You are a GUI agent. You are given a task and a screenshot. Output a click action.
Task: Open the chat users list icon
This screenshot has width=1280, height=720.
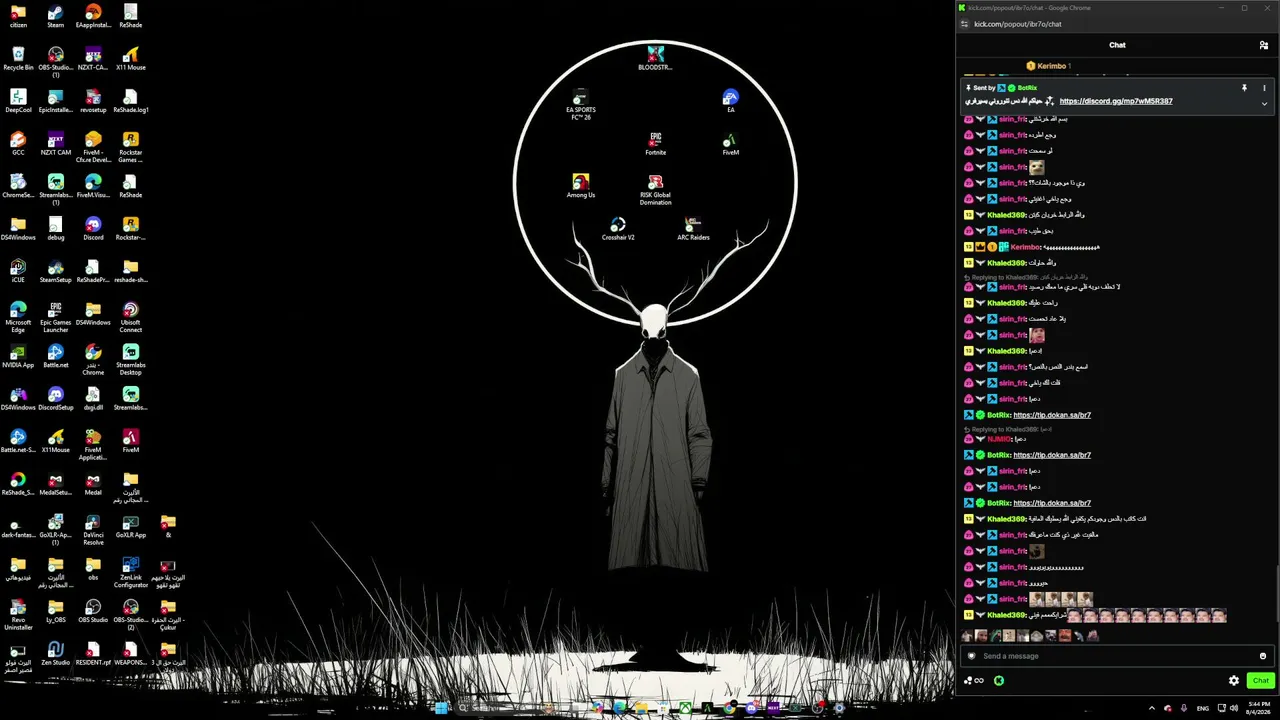[x=1264, y=45]
